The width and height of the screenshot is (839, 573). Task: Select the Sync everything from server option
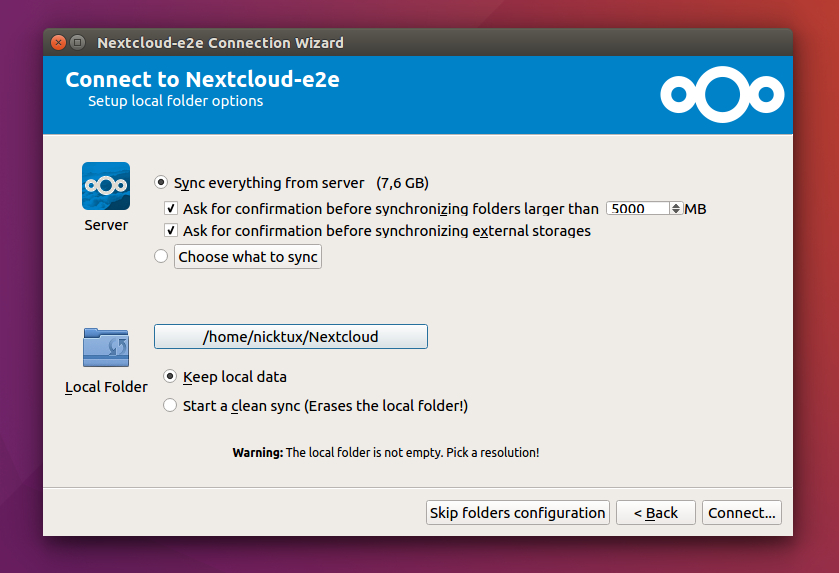click(161, 183)
